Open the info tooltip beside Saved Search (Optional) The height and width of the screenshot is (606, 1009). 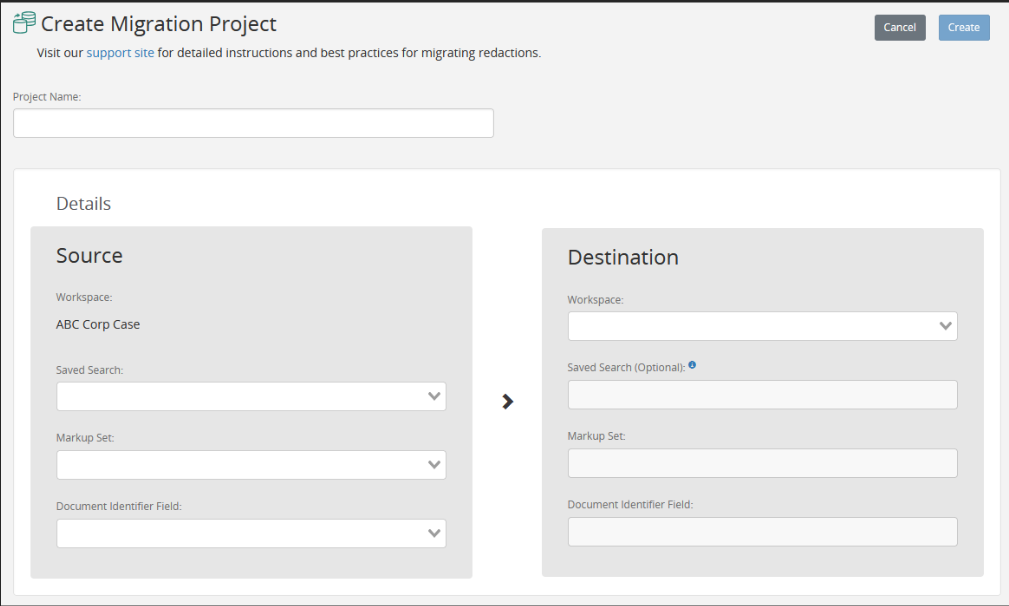[x=692, y=367]
